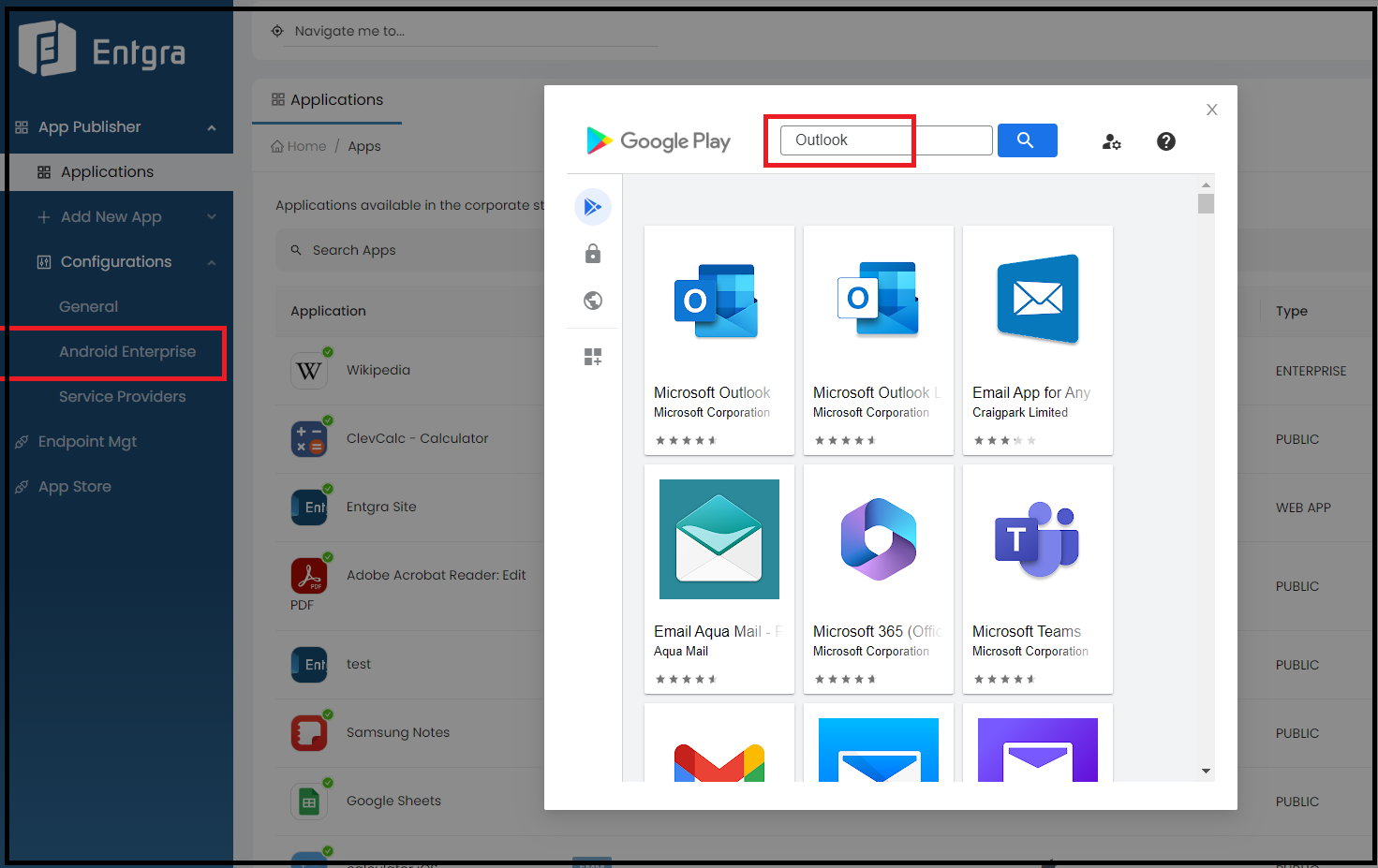The height and width of the screenshot is (868, 1378).
Task: Click the Outlook search input field
Action: click(x=886, y=140)
